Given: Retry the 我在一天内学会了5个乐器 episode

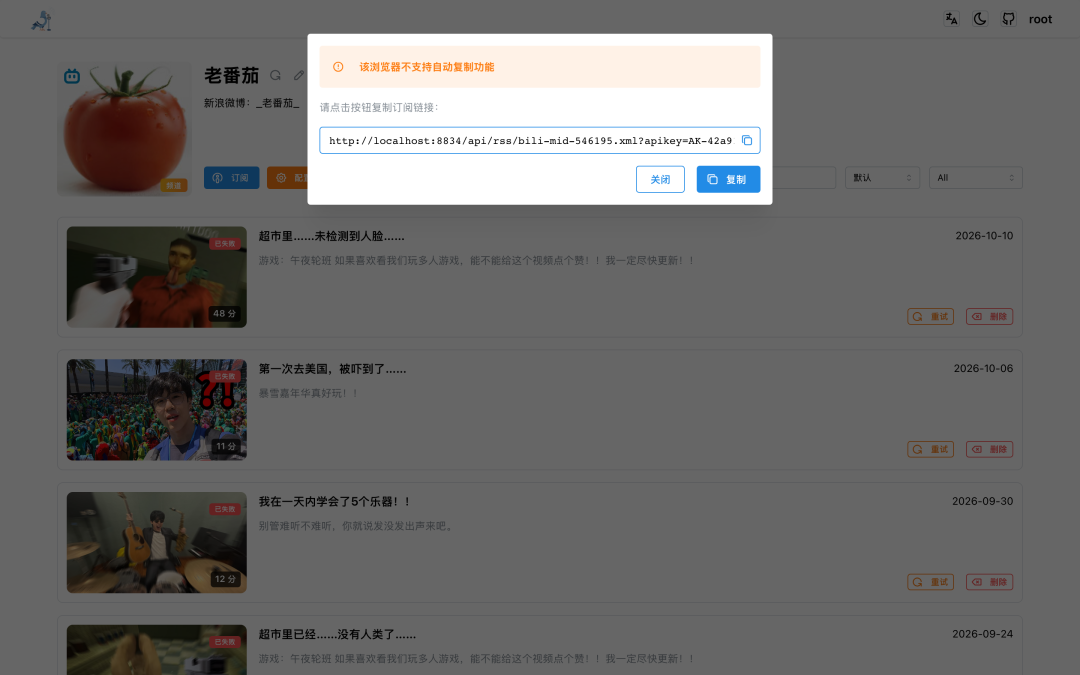Looking at the screenshot, I should [x=931, y=582].
